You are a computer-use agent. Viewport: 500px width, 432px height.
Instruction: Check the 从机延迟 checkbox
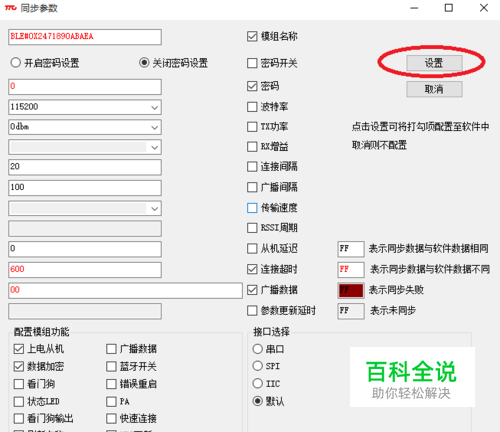tap(252, 249)
